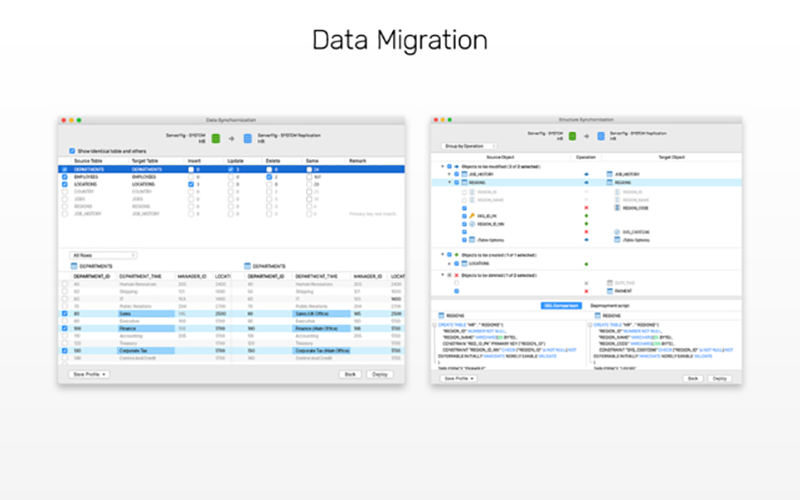Click REGIONS table icon above right DDL pane
The height and width of the screenshot is (500, 800).
597,316
